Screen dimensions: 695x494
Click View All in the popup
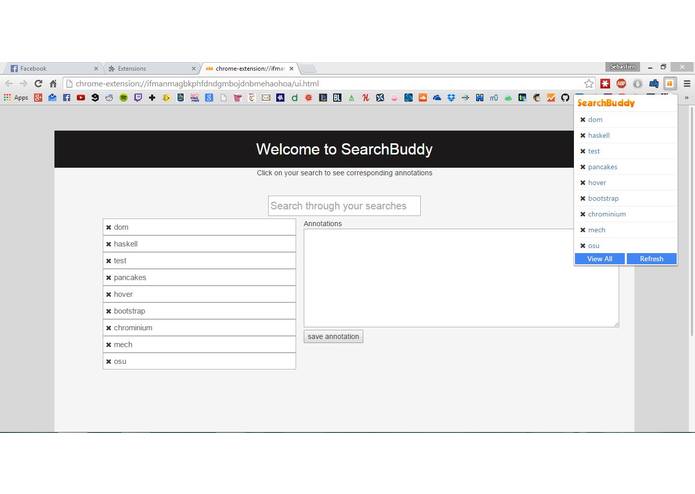(600, 259)
